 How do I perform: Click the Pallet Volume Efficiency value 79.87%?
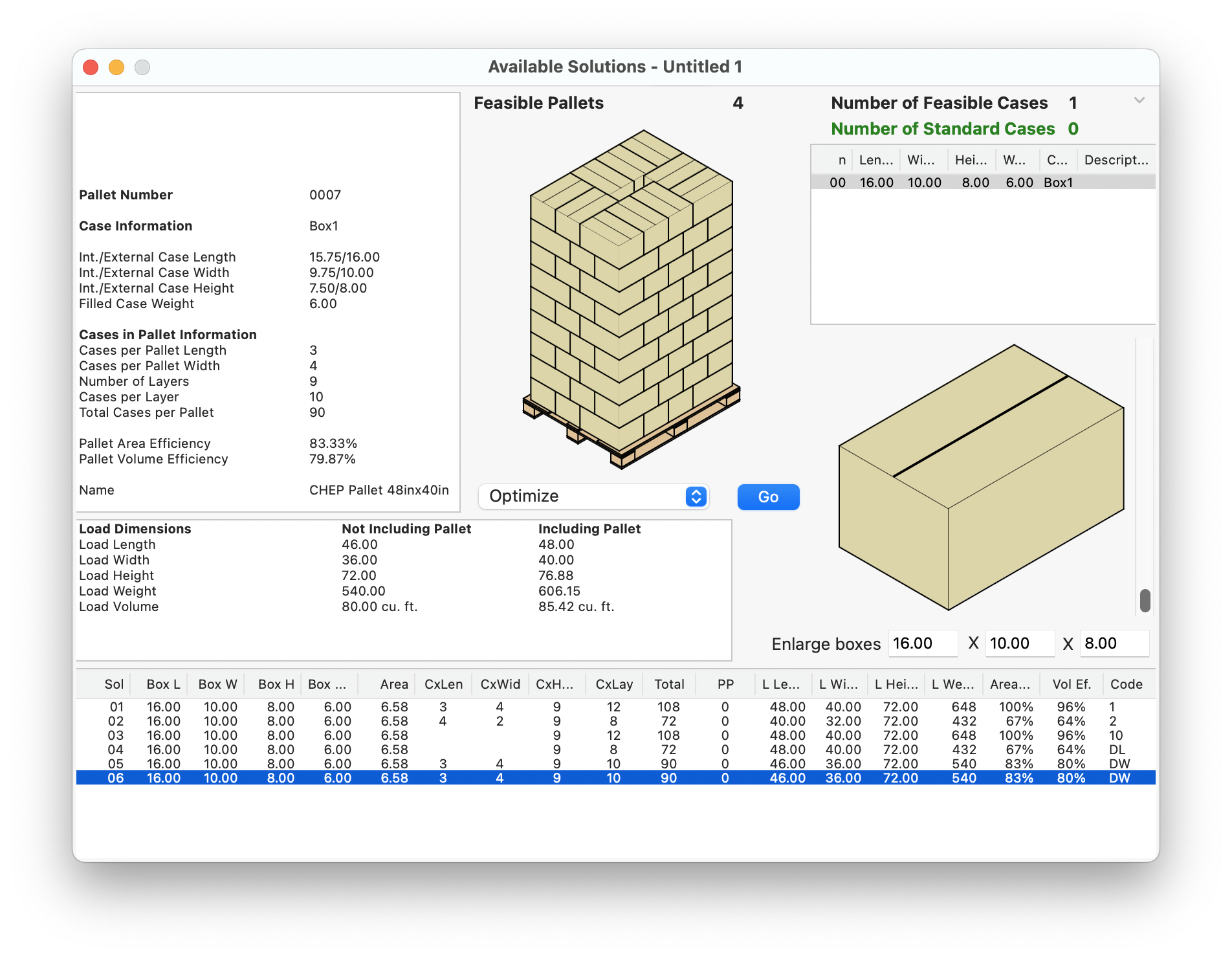point(332,459)
